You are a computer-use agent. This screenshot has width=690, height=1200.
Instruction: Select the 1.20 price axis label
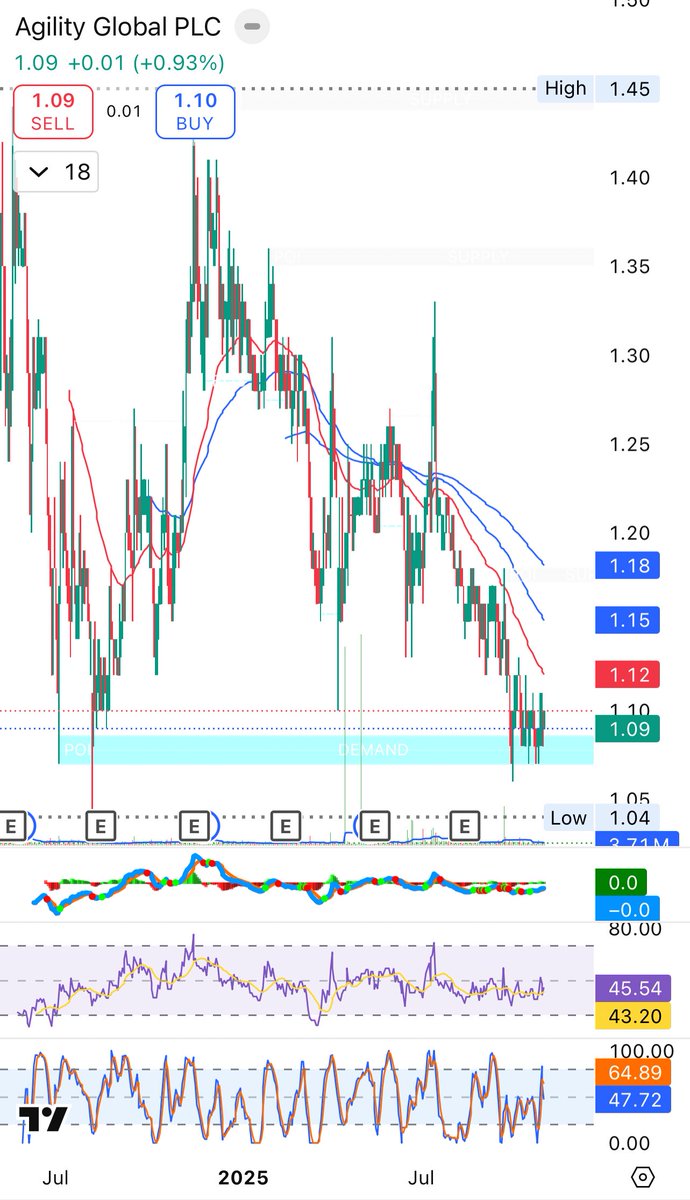629,534
